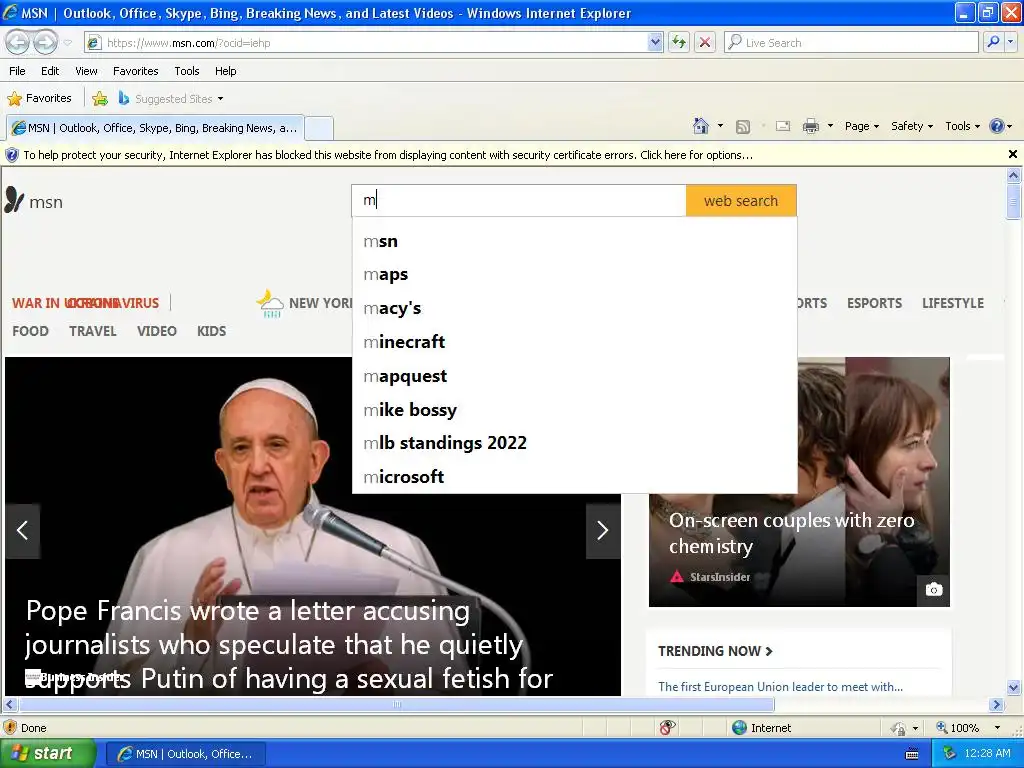Open the search provider dropdown arrow

click(x=1010, y=43)
